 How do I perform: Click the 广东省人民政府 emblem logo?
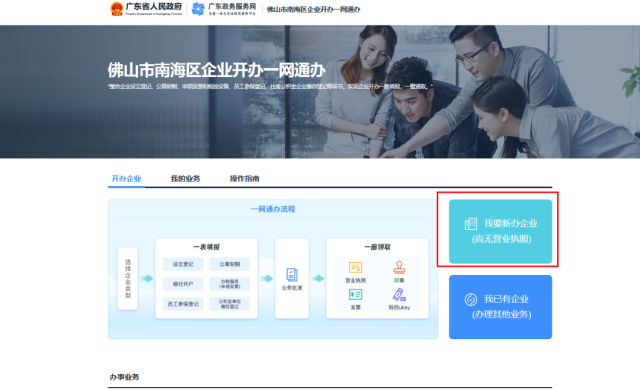pos(117,9)
